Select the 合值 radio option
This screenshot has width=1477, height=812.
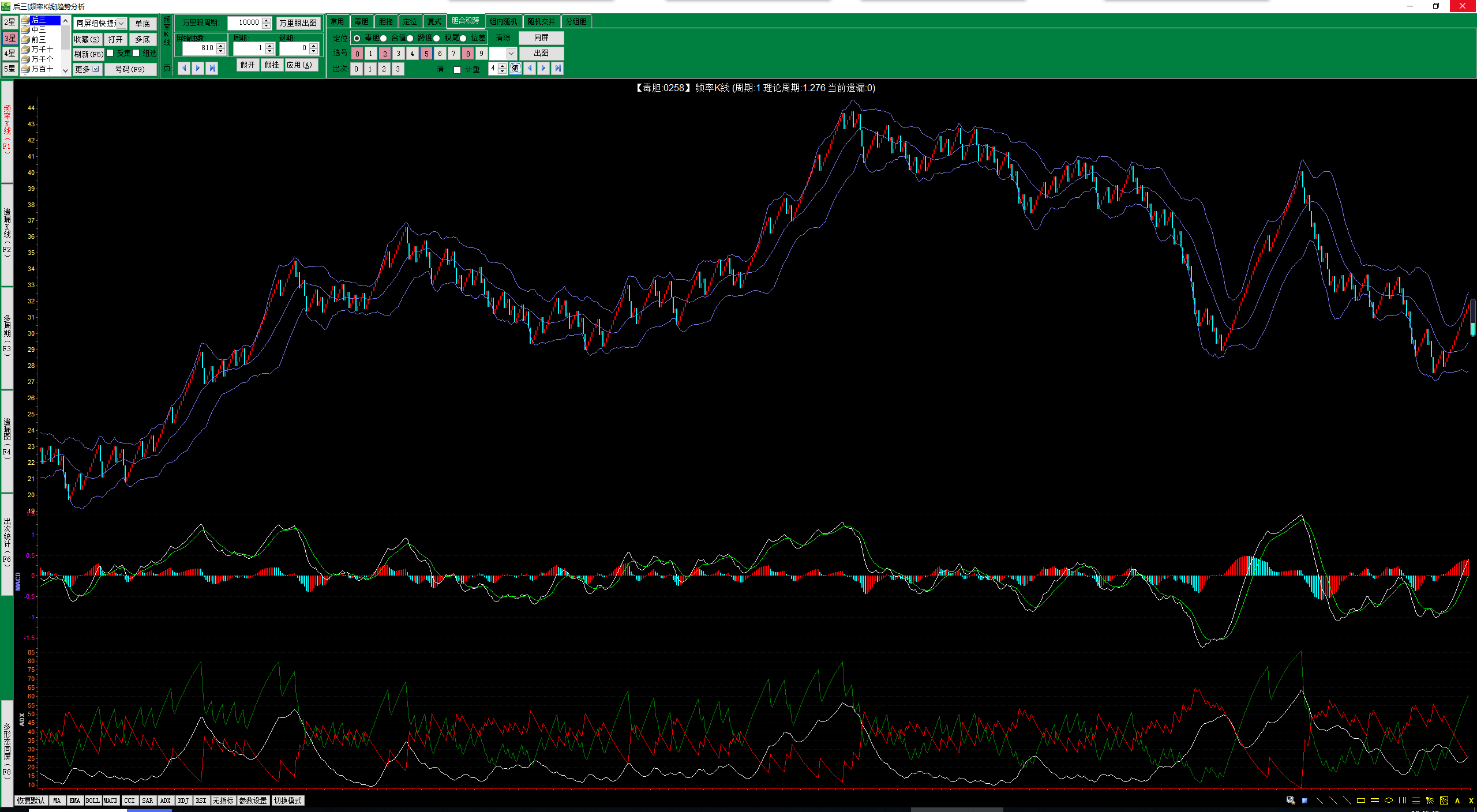point(384,38)
